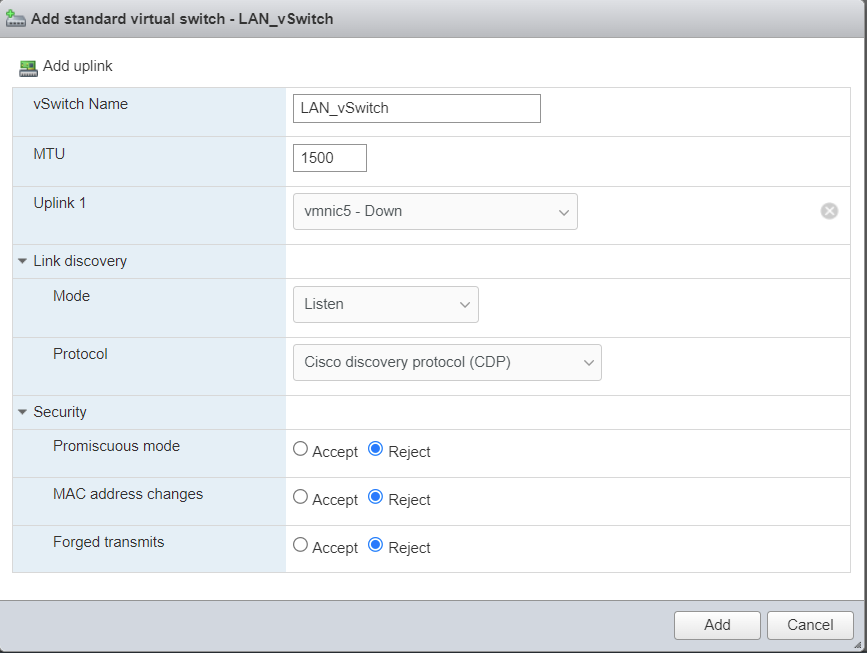Open the Link discovery Mode dropdown
The height and width of the screenshot is (653, 867).
[385, 304]
